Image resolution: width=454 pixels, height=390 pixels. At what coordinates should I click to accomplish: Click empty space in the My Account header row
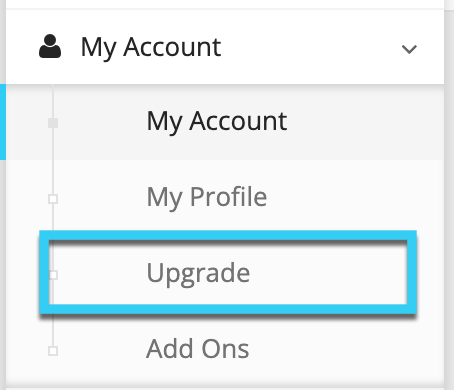310,48
